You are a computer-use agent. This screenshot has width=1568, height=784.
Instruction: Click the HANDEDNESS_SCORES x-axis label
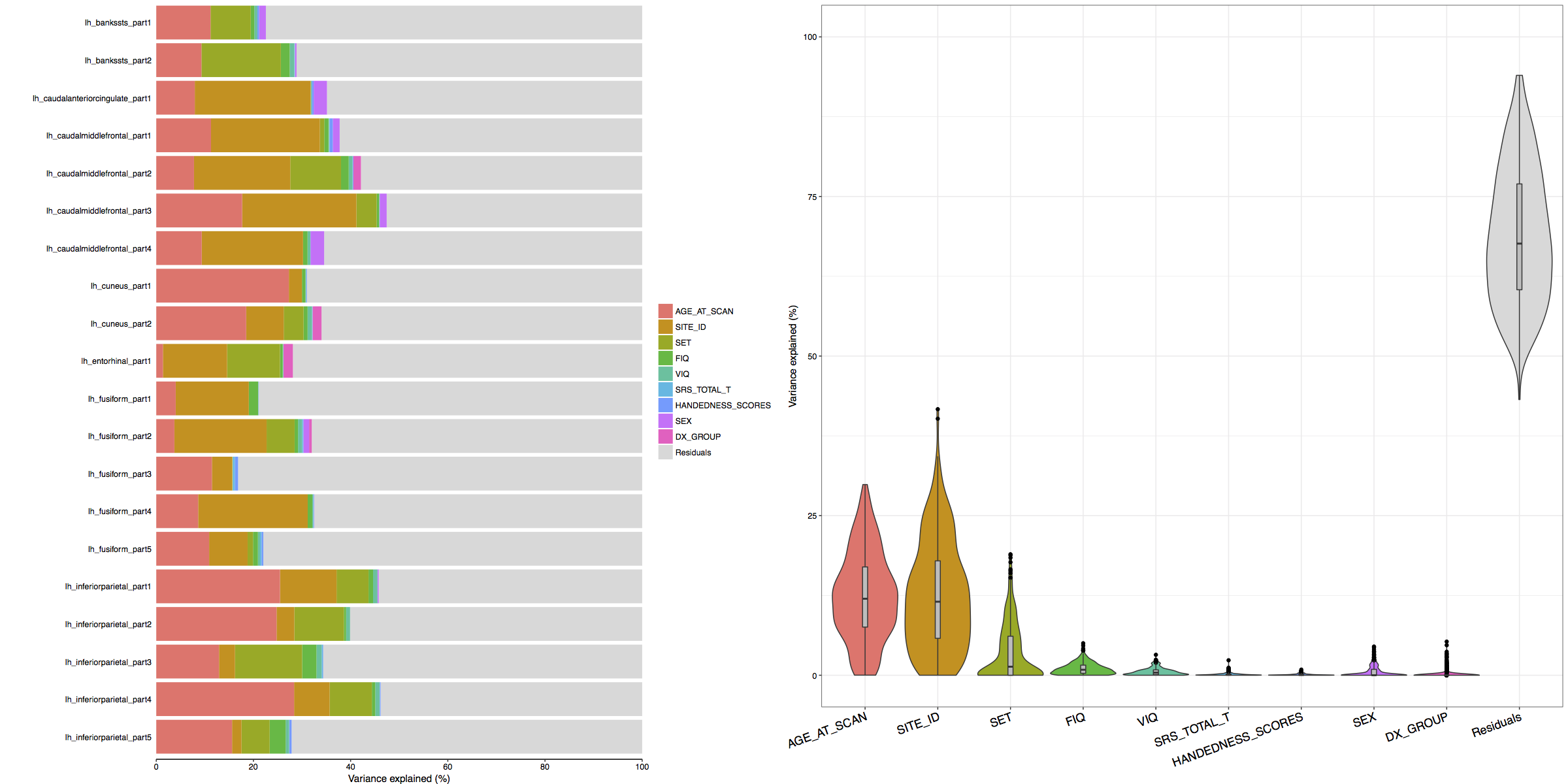[x=1237, y=740]
